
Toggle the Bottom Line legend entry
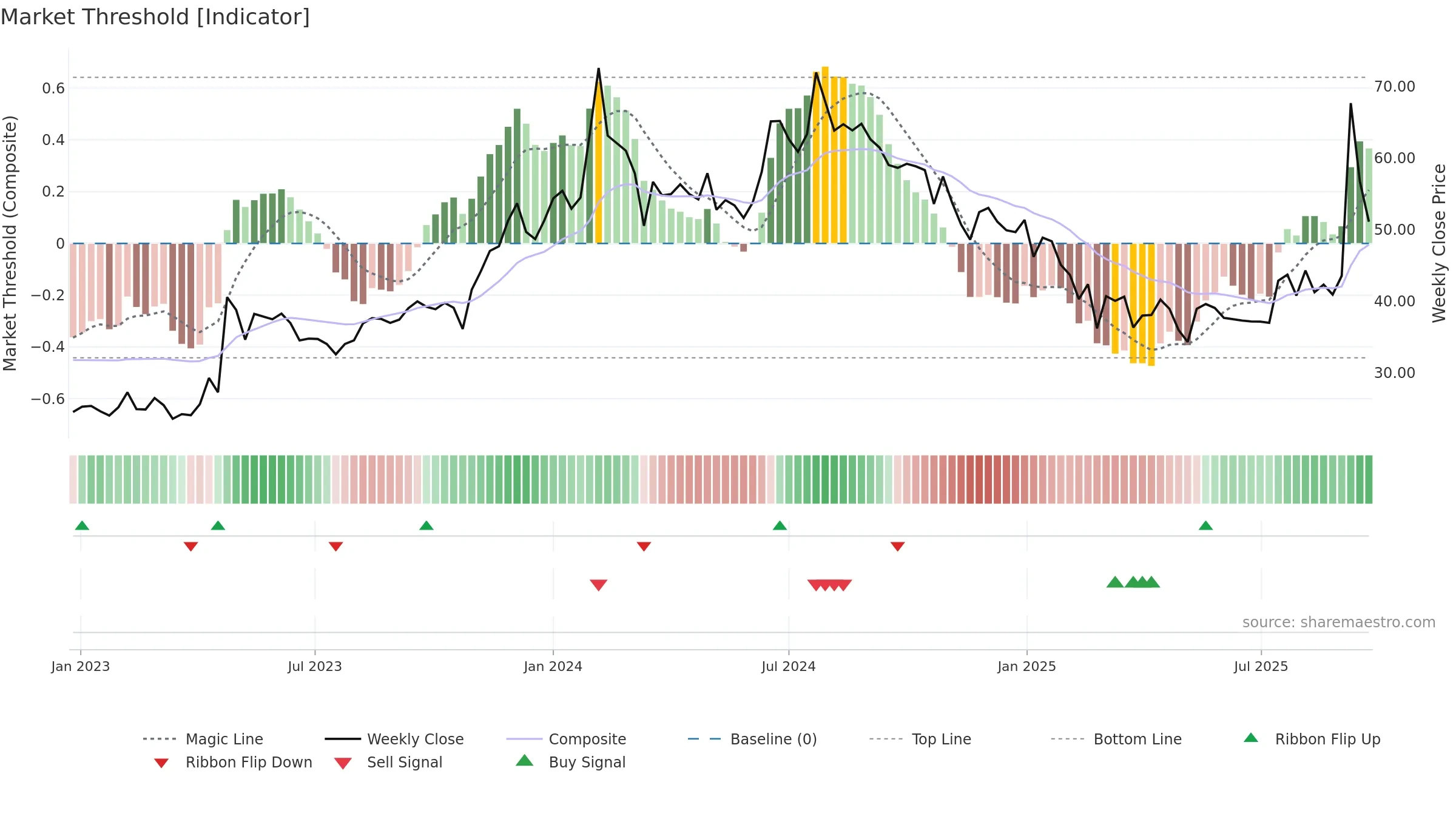(x=1116, y=739)
